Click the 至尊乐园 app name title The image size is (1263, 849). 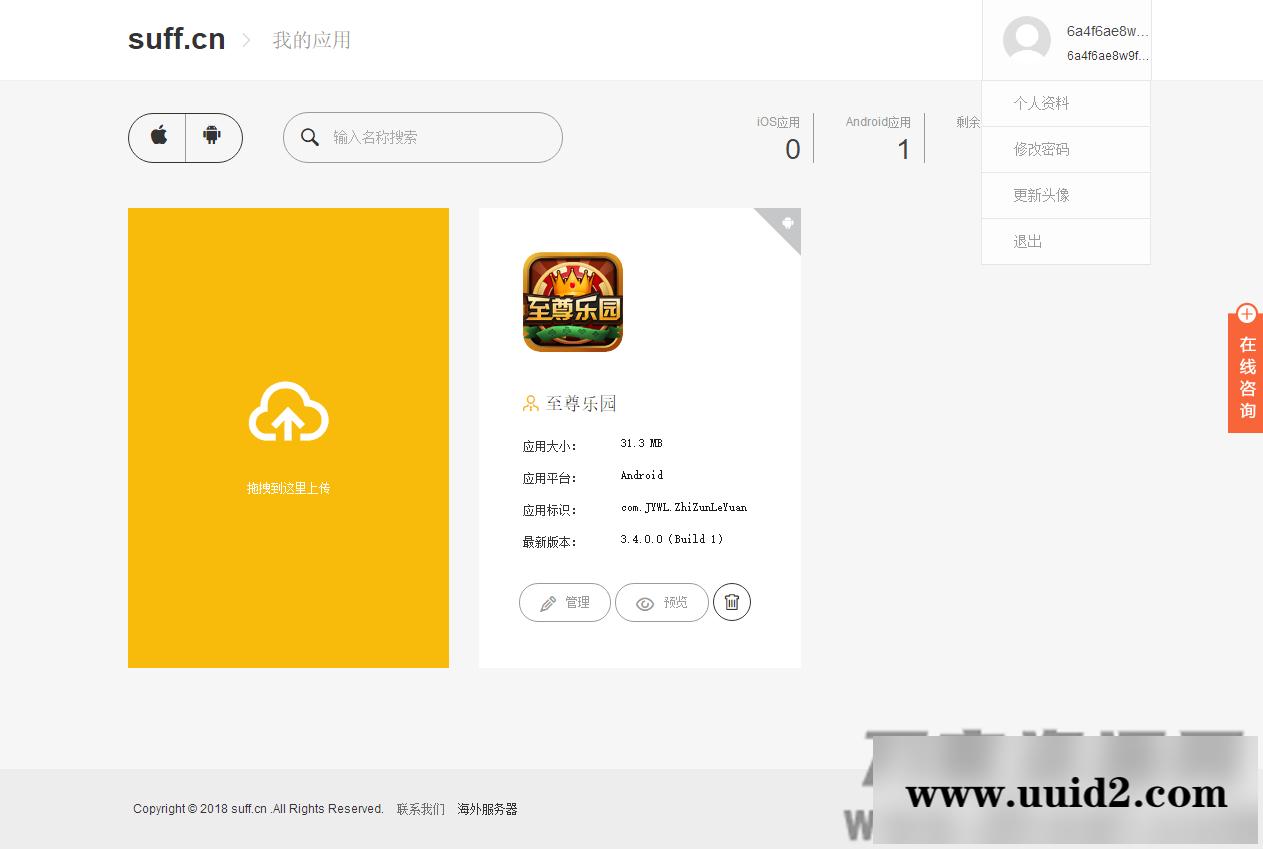[581, 403]
